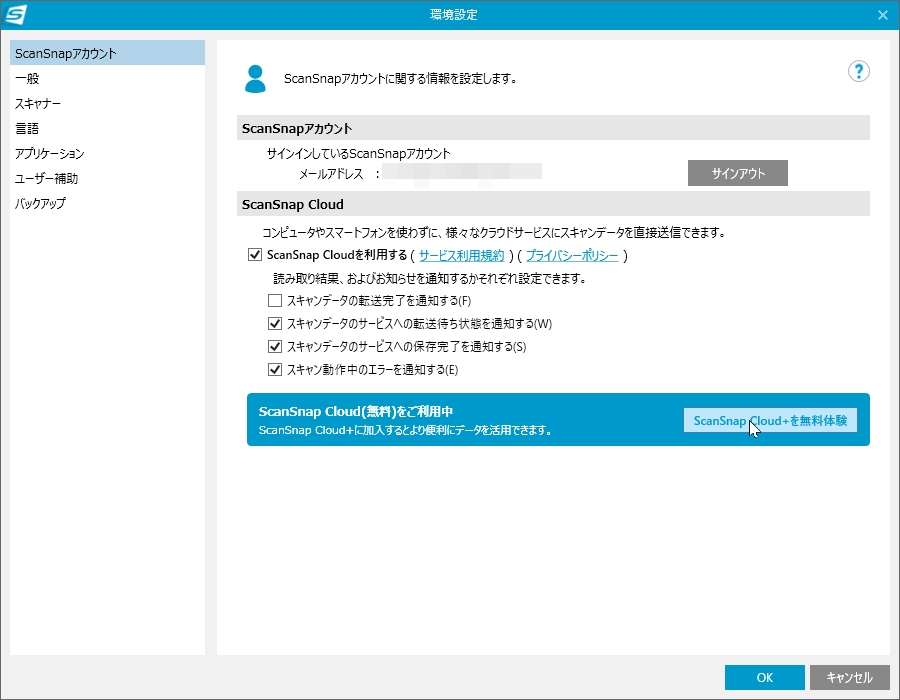Image resolution: width=900 pixels, height=700 pixels.
Task: Go to ユーザー補助 settings
Action: tap(107, 178)
